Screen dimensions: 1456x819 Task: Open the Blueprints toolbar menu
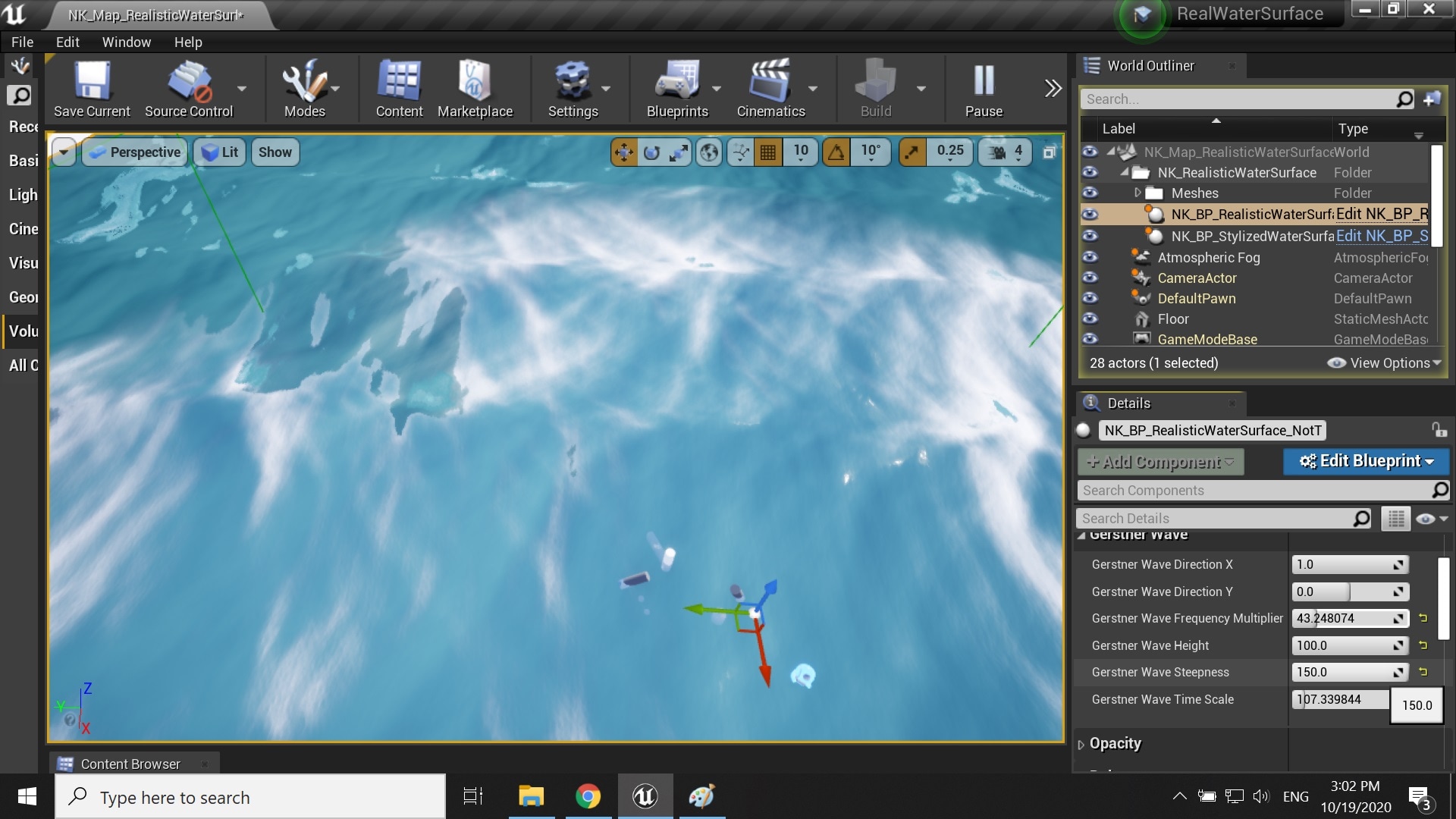[x=677, y=89]
